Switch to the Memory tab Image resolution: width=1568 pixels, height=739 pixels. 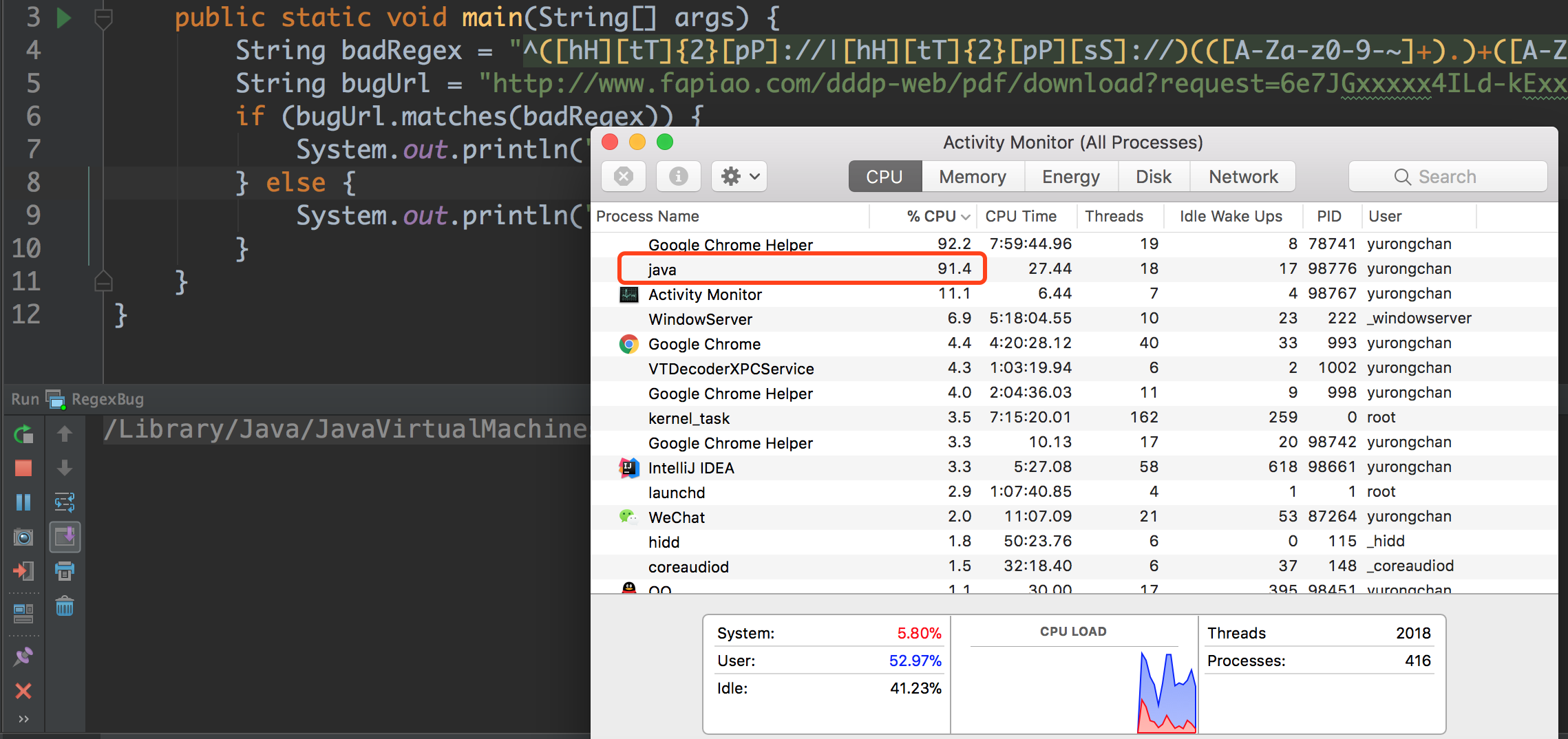(x=973, y=177)
